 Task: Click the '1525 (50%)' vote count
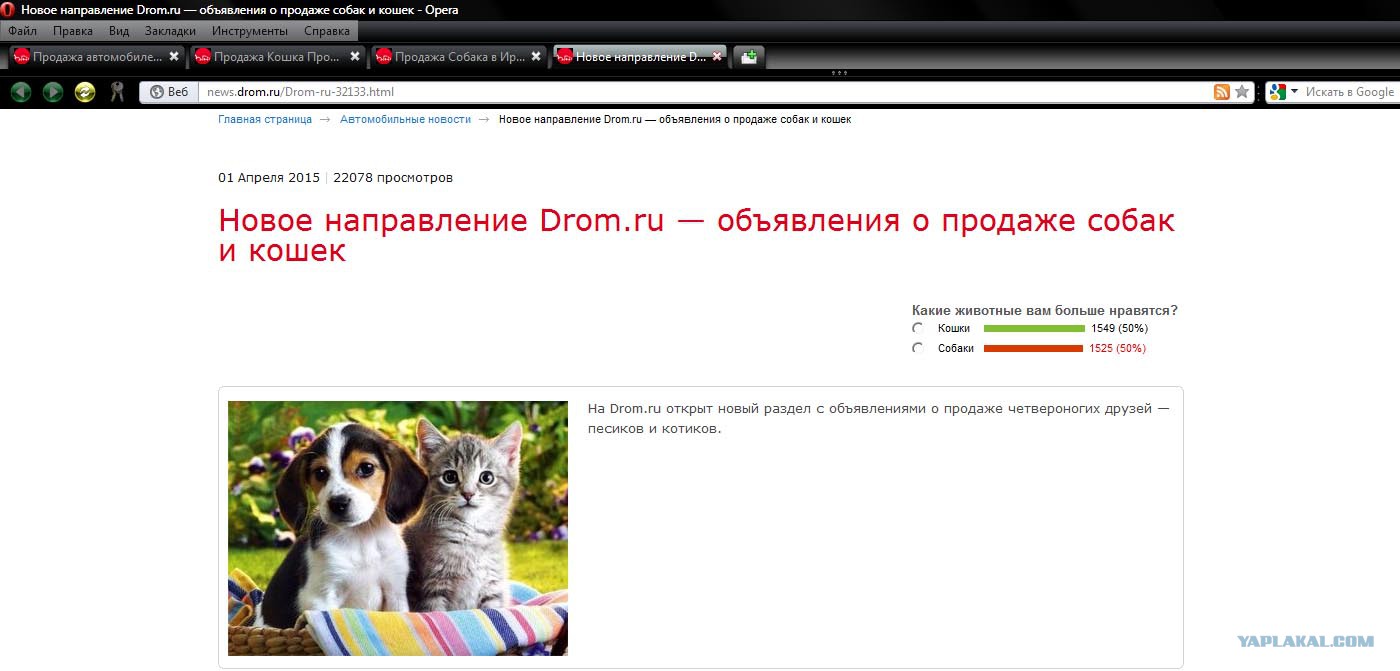[1117, 348]
